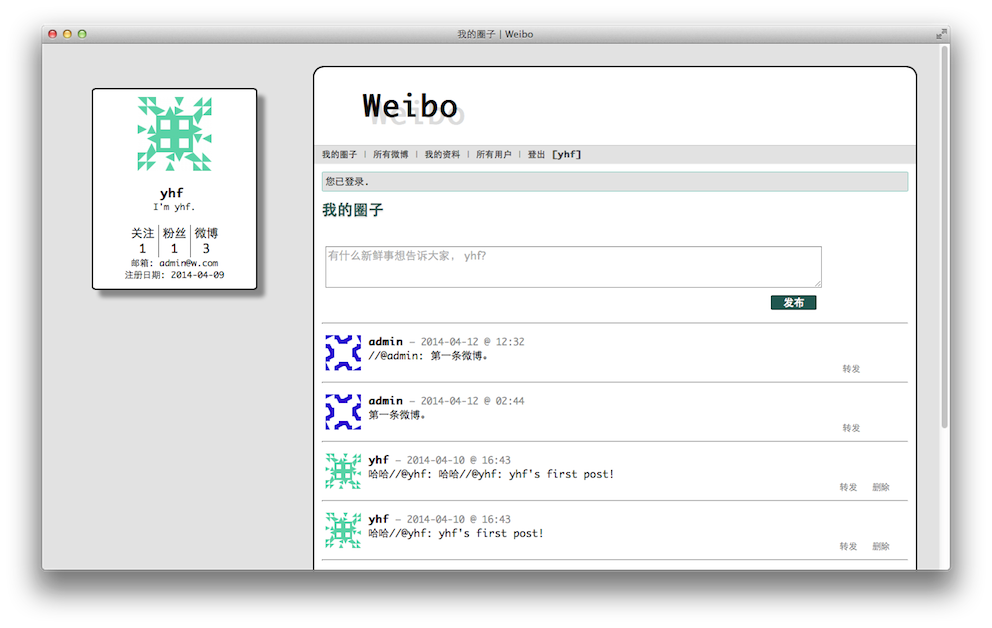Toggle fullscreen icon in window title bar

941,34
